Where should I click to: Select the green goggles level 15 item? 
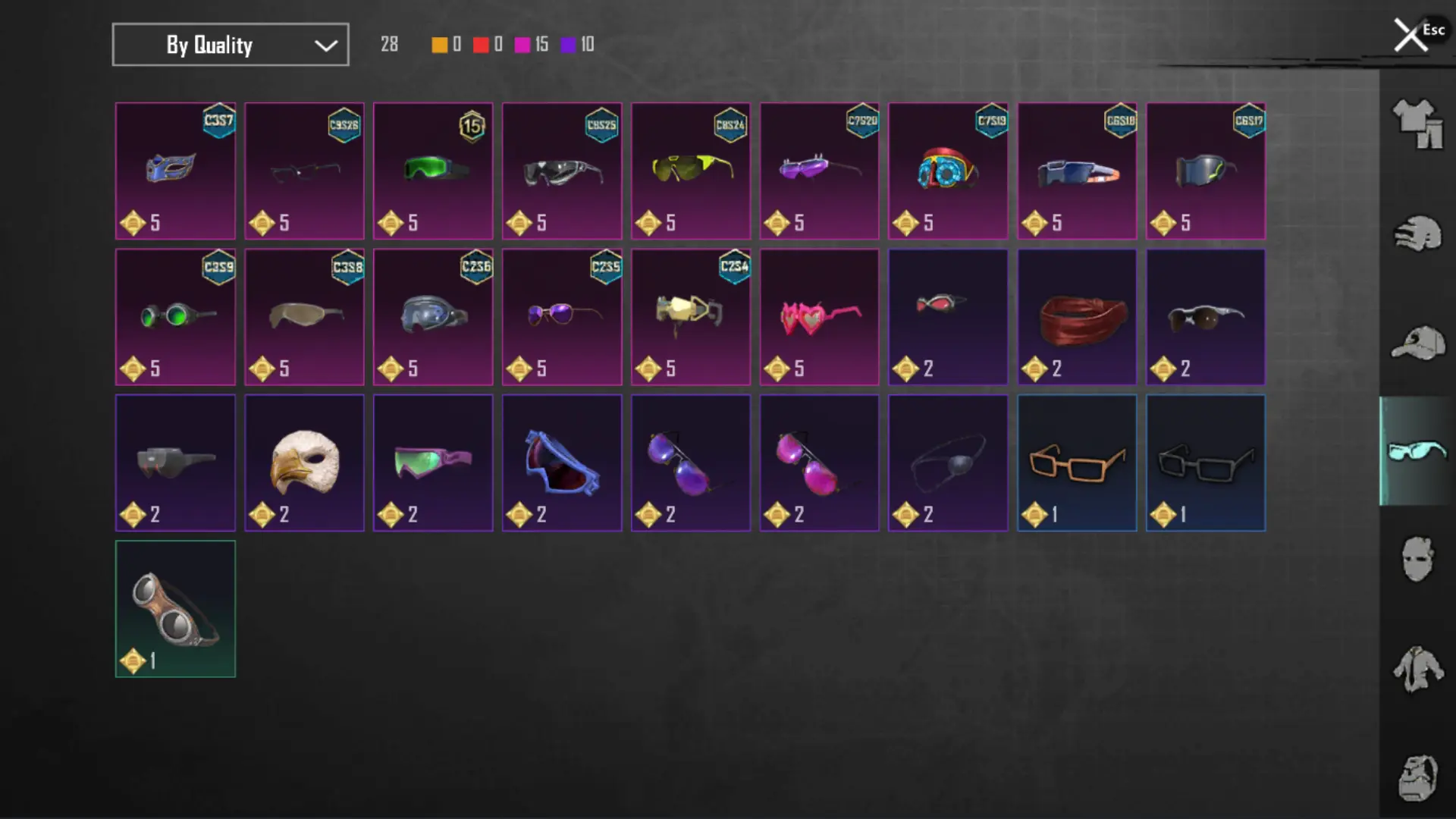433,171
